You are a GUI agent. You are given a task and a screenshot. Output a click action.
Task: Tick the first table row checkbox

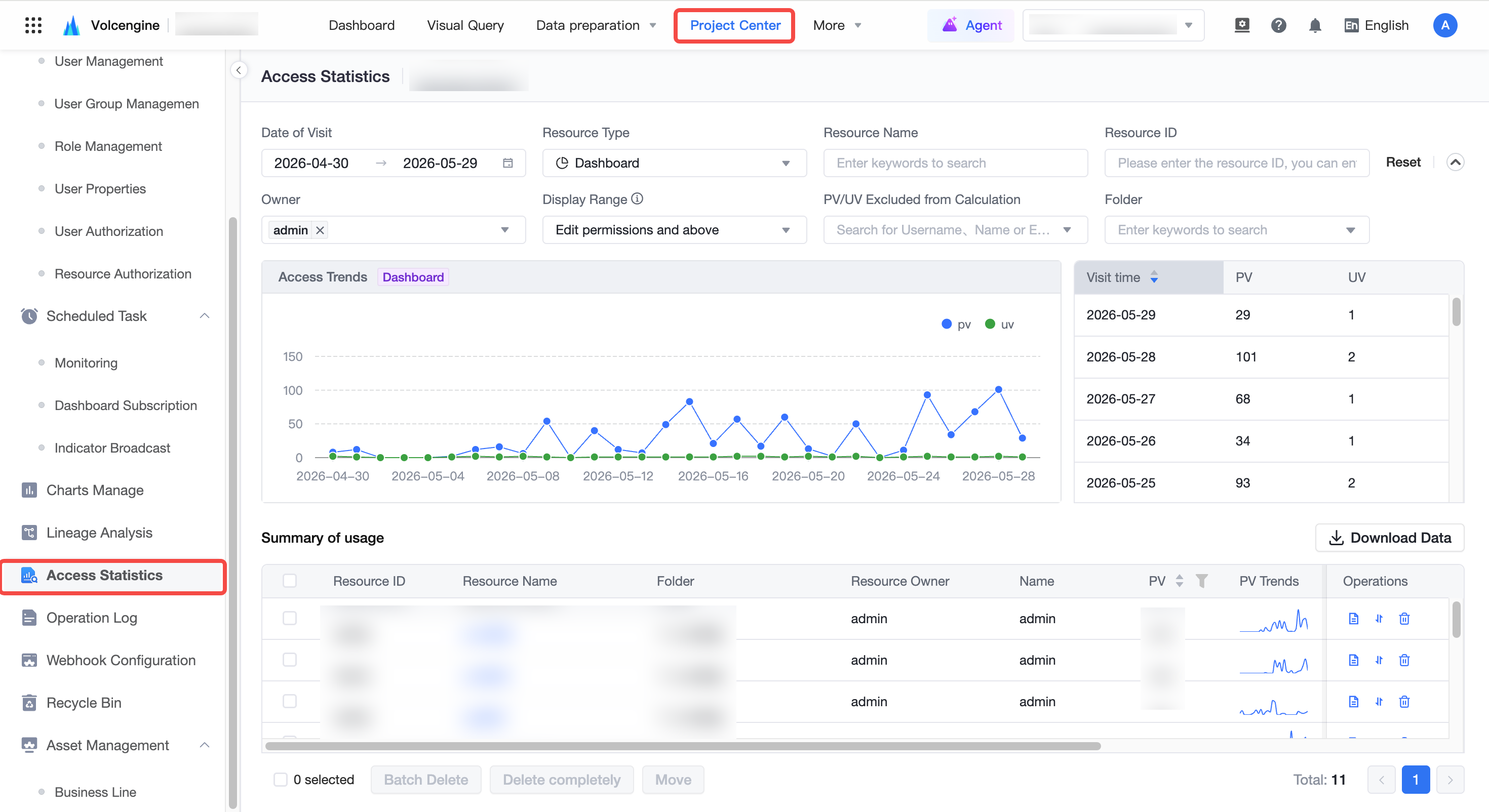(290, 619)
